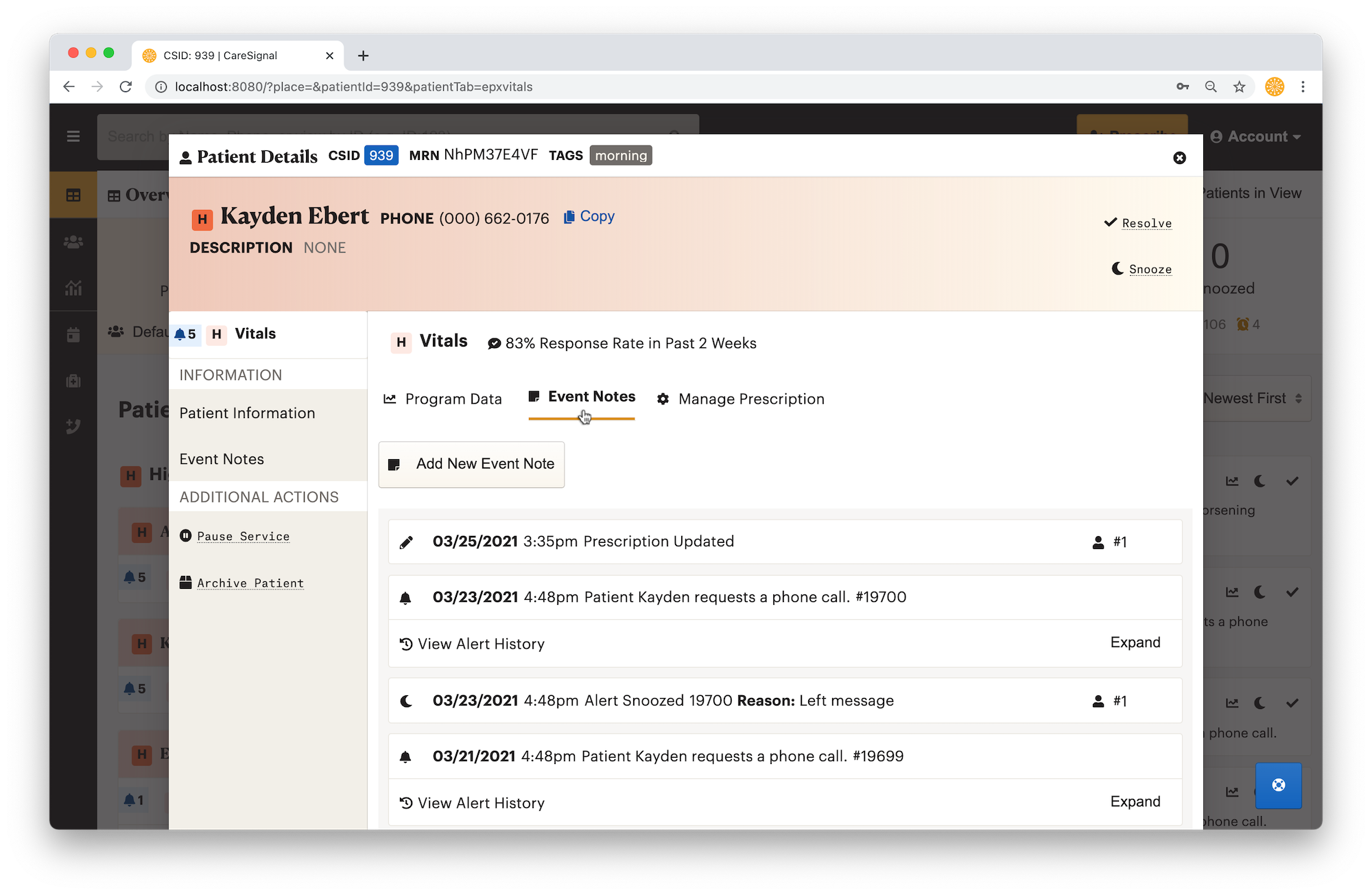Image resolution: width=1372 pixels, height=895 pixels.
Task: Copy the patient phone number
Action: 589,216
